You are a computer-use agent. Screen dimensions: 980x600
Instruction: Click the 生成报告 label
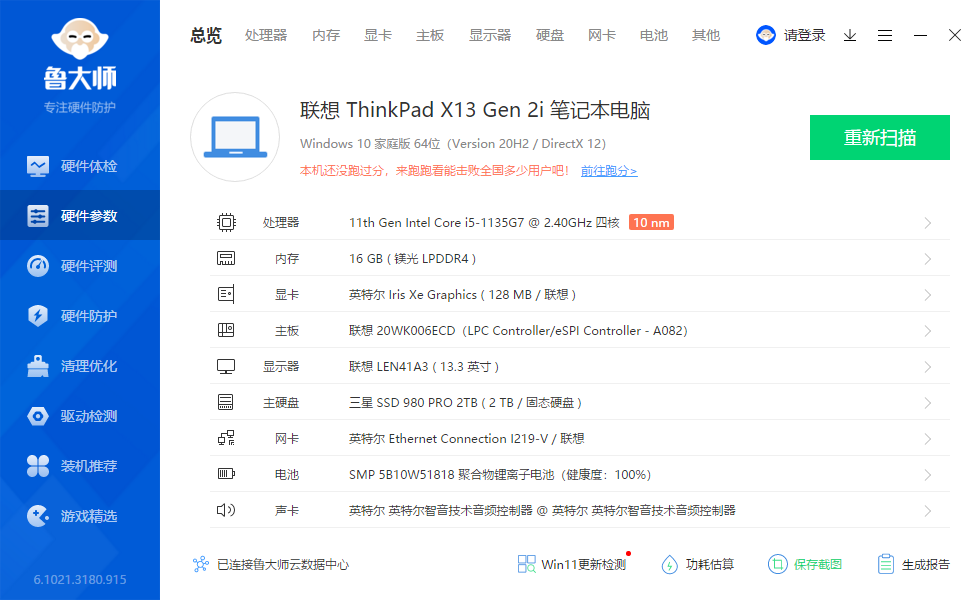926,564
